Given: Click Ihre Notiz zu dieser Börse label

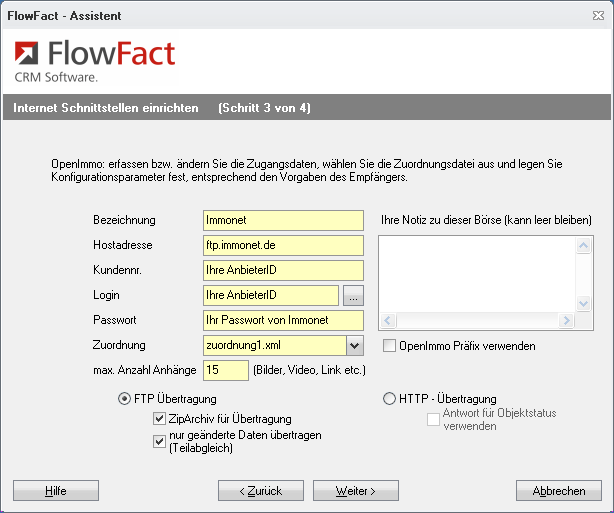Looking at the screenshot, I should [486, 220].
